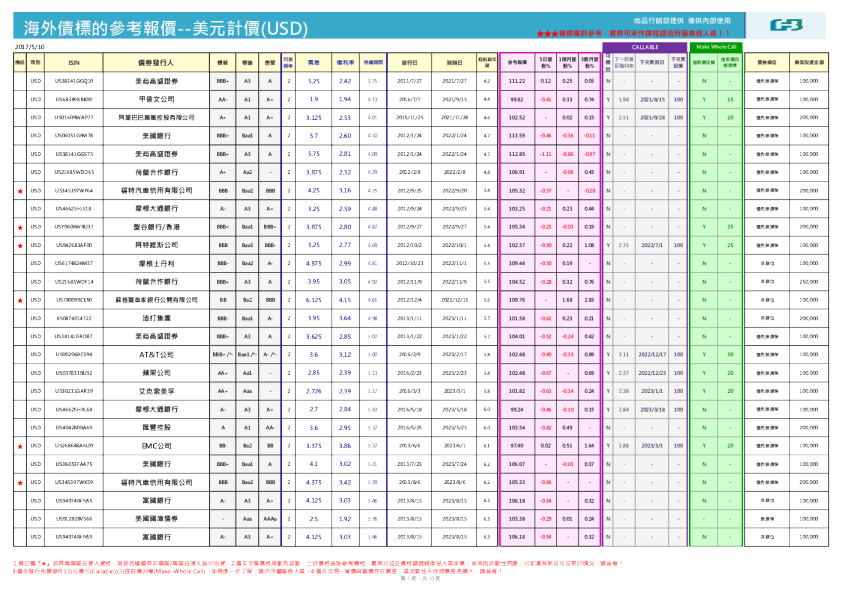
Task: Click the Y flag in 甲骨文公司 callable column
Action: pyautogui.click(x=608, y=100)
